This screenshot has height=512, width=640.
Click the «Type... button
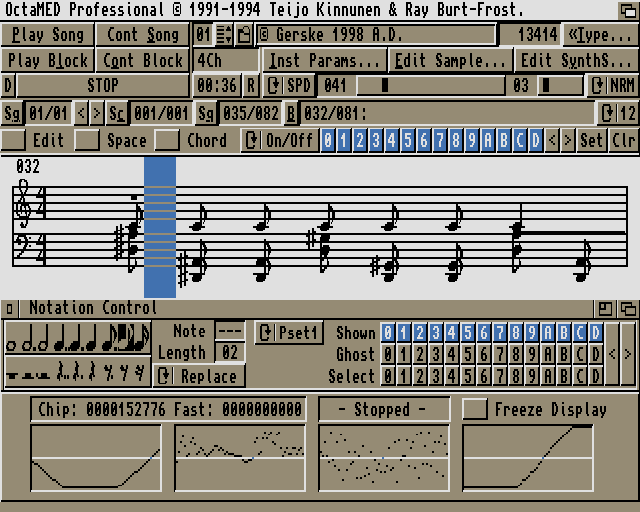pos(600,34)
